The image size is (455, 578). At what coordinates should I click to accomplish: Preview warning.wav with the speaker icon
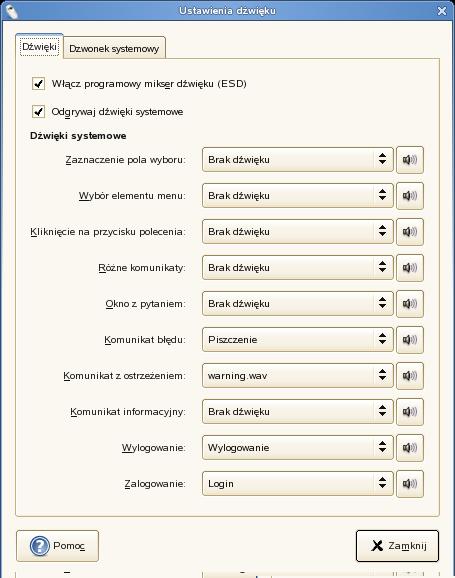[410, 376]
